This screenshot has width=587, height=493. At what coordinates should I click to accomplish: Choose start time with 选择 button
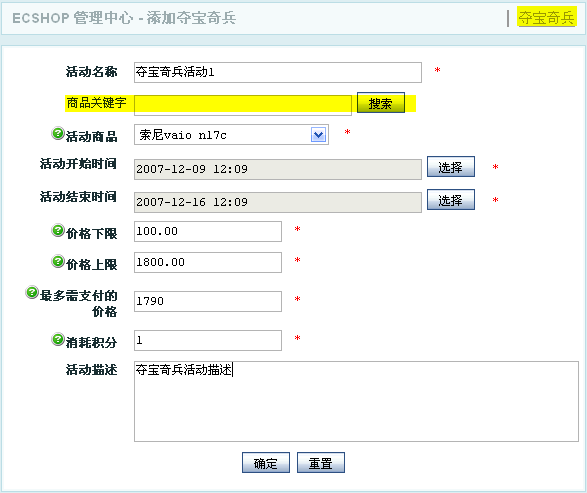[x=451, y=167]
